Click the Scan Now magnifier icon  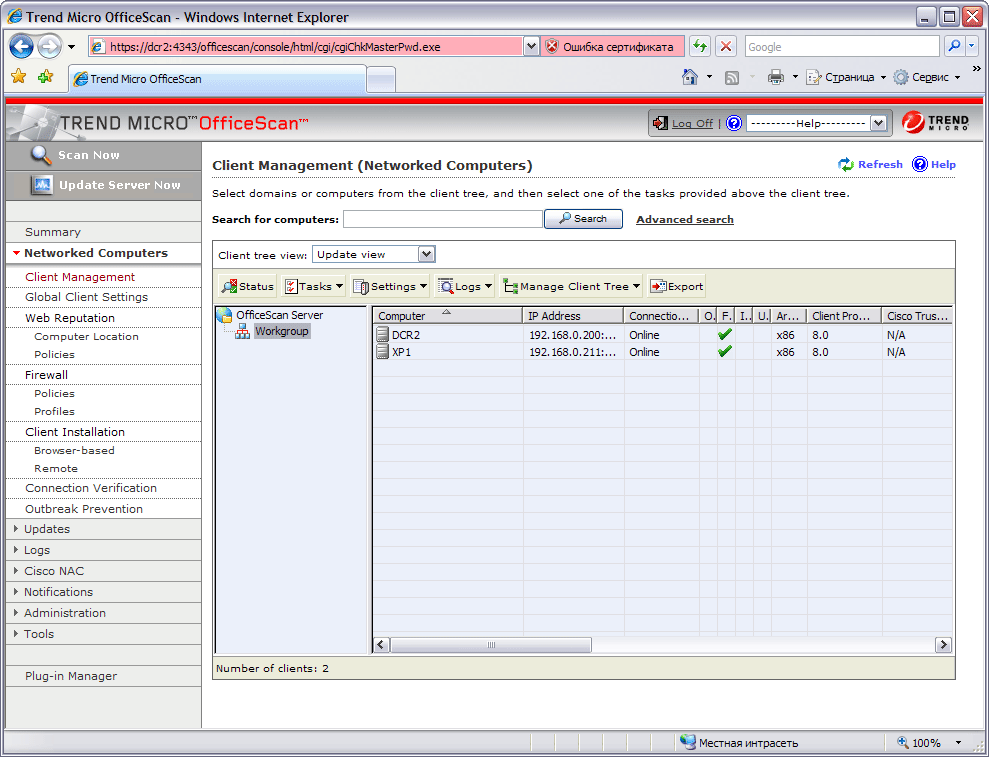pos(41,155)
